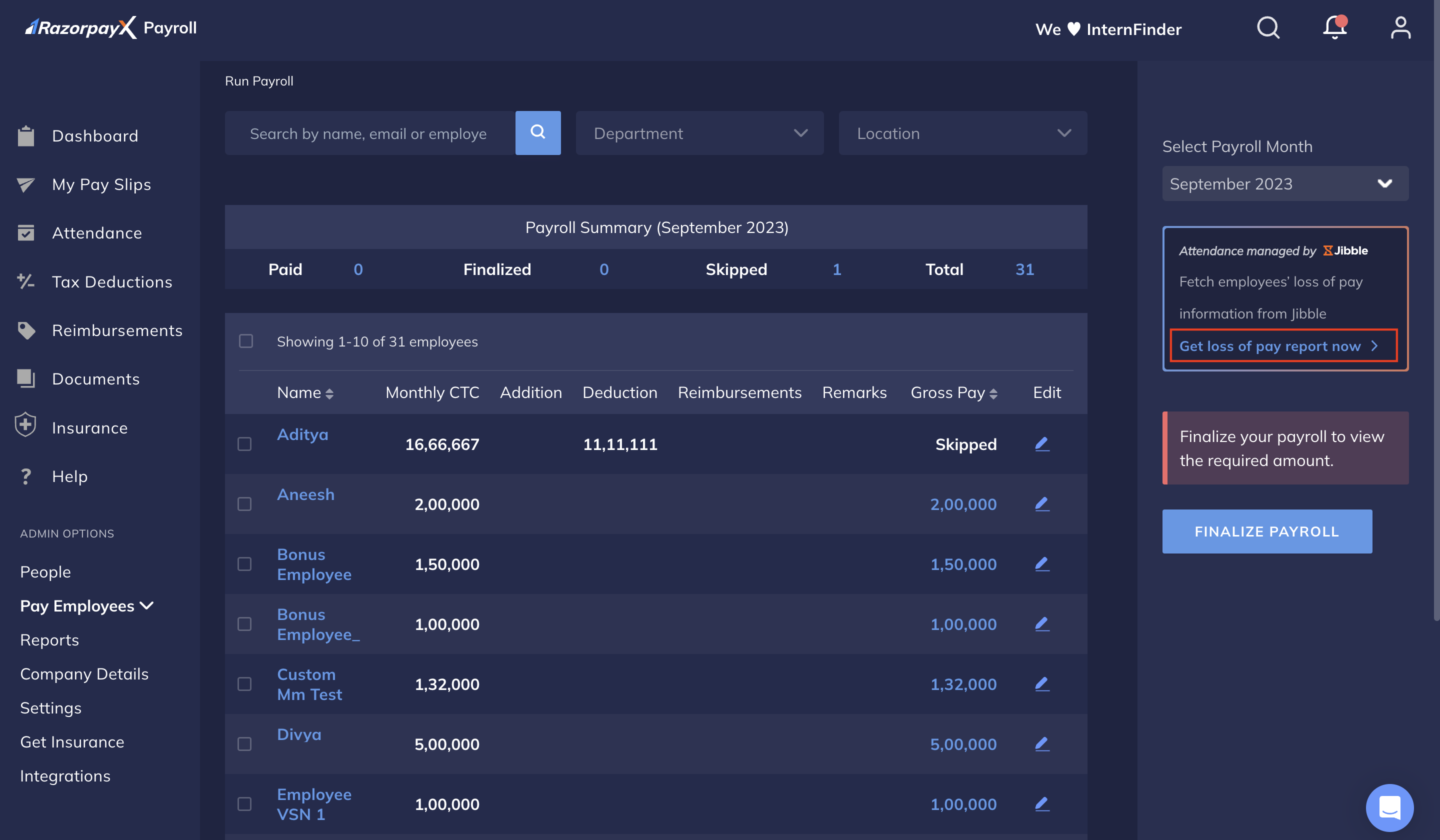Open People admin option
The image size is (1440, 840).
pyautogui.click(x=45, y=571)
